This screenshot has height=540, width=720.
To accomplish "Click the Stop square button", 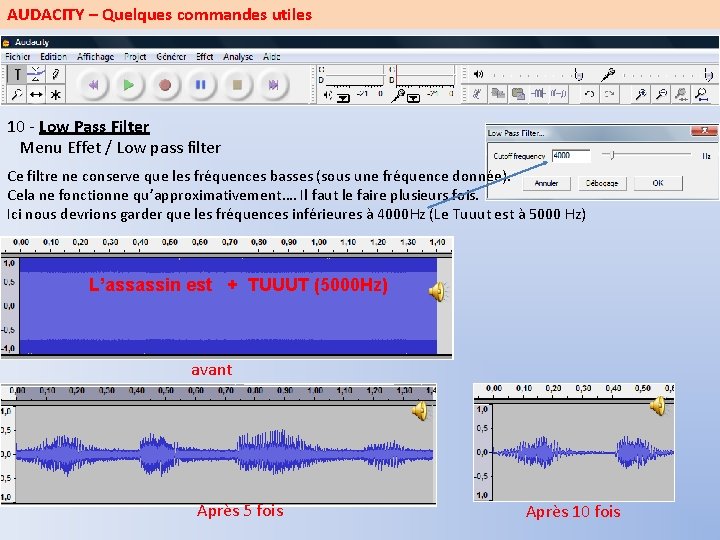I will point(237,85).
